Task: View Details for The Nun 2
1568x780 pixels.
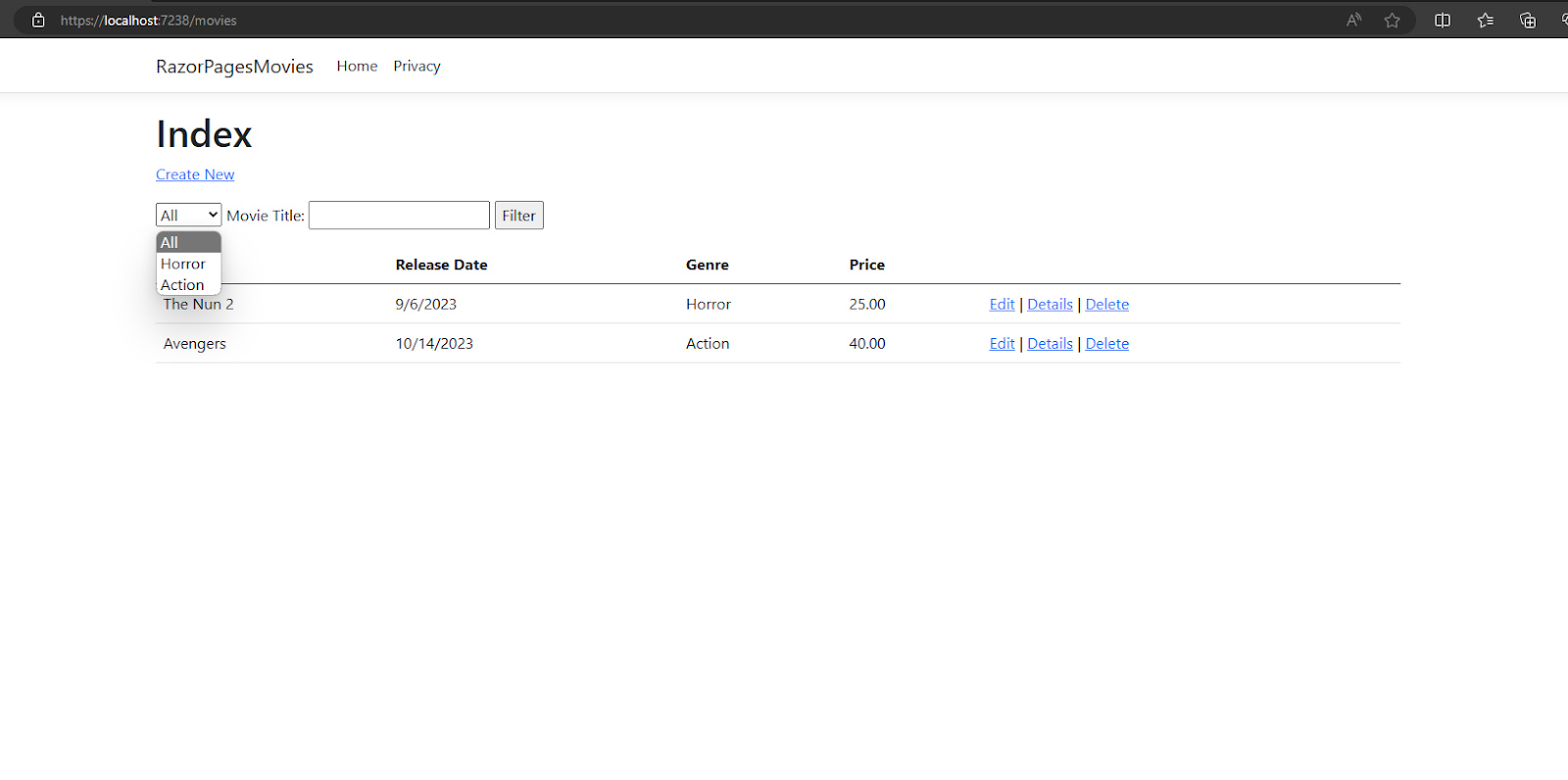Action: (1050, 304)
